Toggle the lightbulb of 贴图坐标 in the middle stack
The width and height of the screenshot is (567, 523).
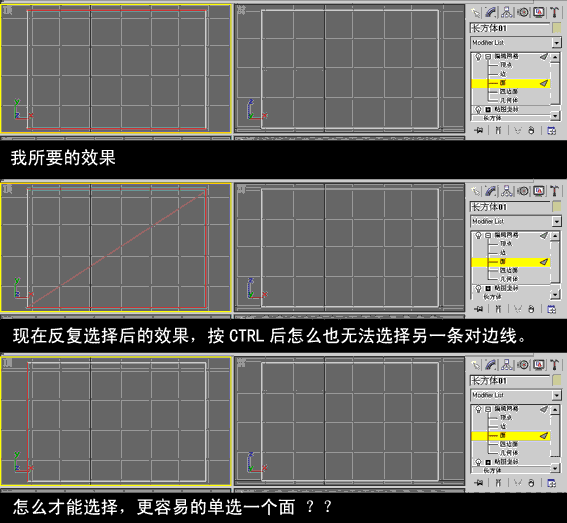pyautogui.click(x=478, y=288)
